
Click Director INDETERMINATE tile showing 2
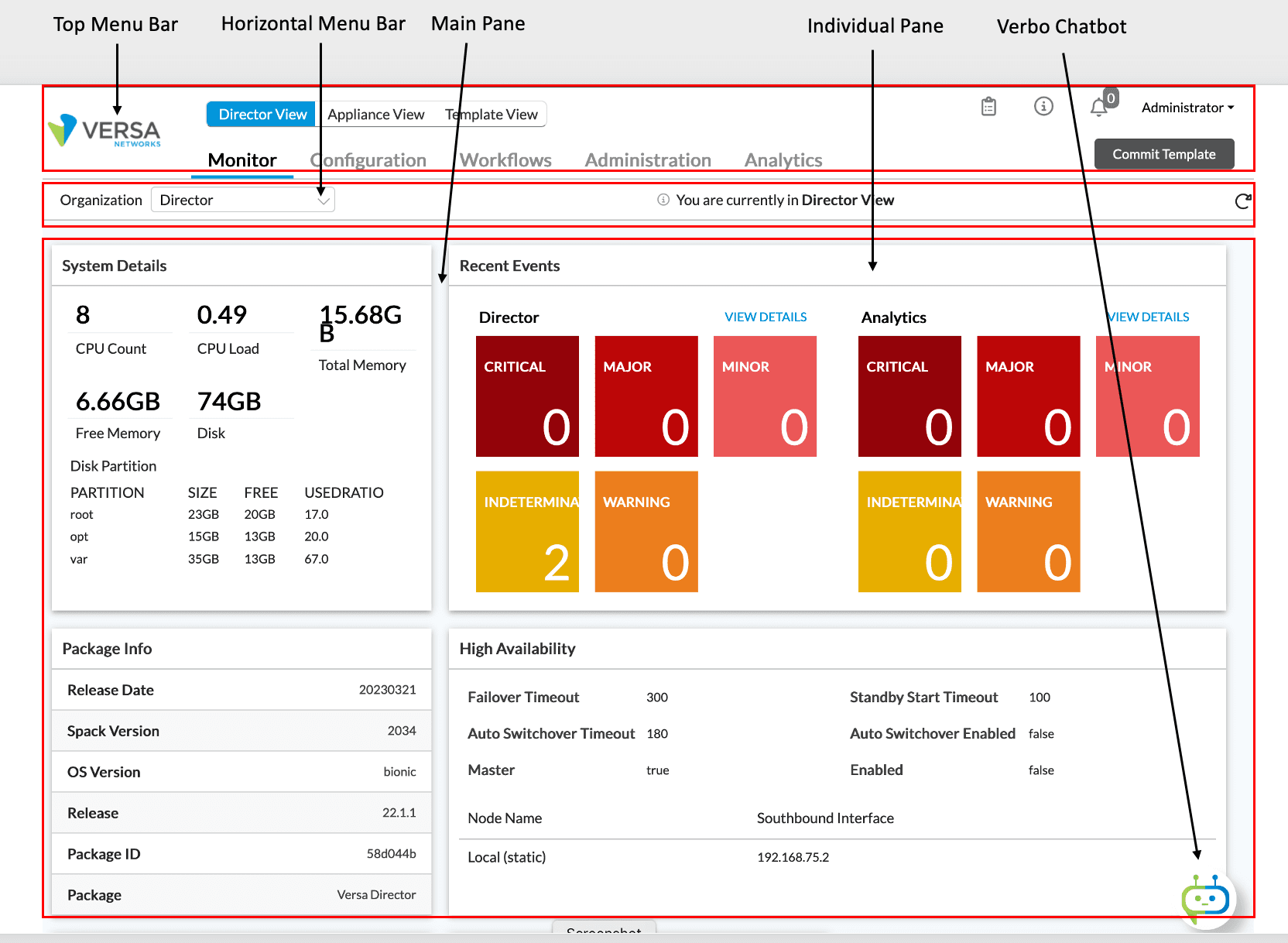click(x=527, y=532)
